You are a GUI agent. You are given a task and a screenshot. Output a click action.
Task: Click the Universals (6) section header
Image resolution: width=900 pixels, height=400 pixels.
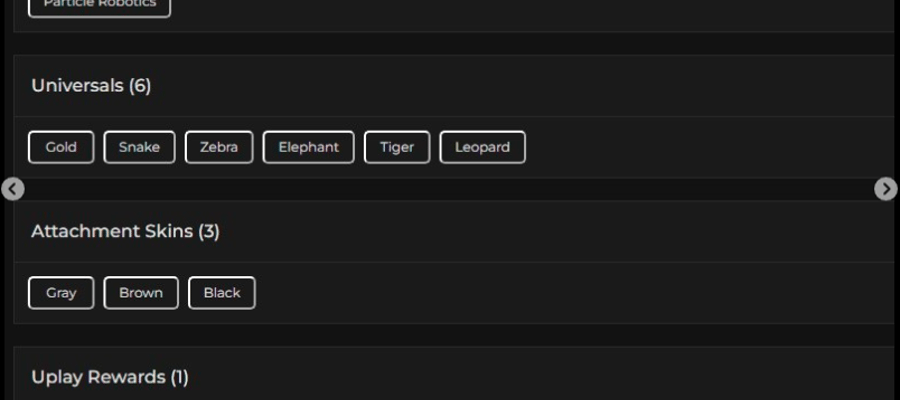pyautogui.click(x=91, y=86)
